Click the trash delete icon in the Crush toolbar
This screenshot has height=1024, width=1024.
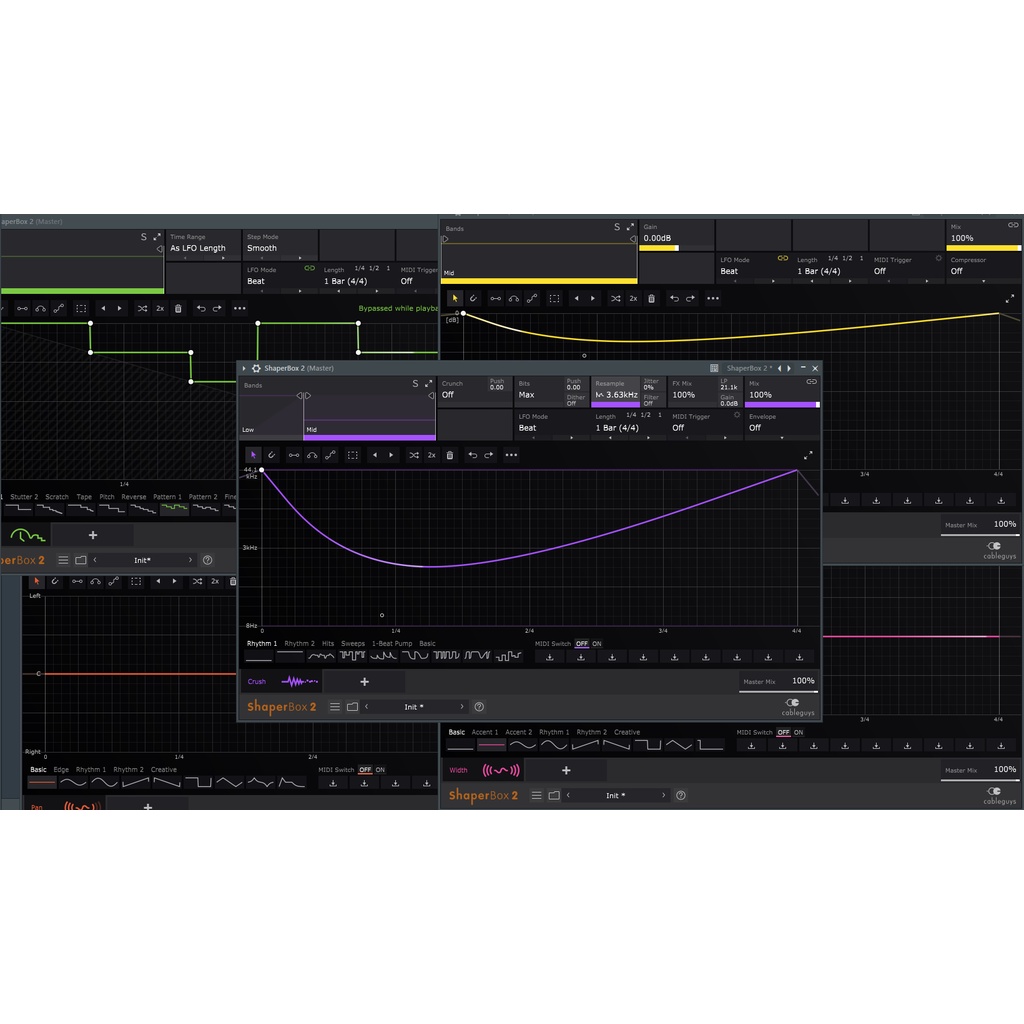(x=450, y=455)
